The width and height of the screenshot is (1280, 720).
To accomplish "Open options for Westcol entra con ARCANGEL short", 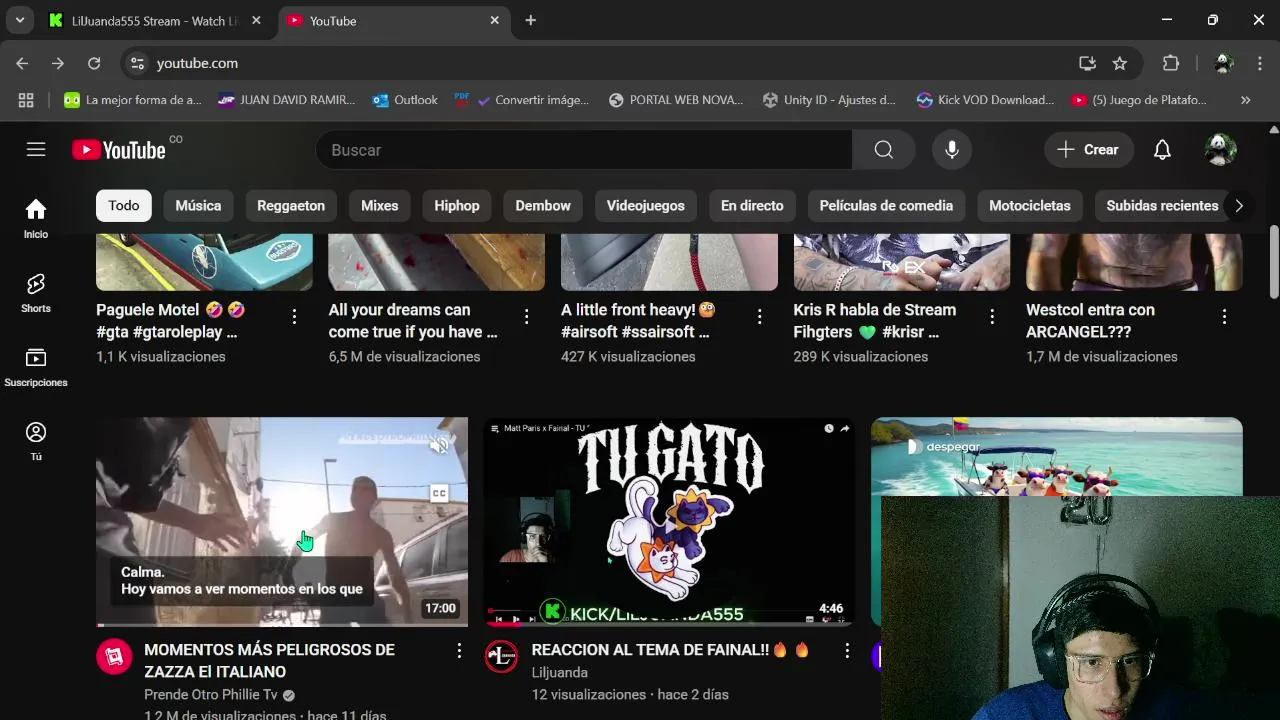I will [x=1224, y=317].
